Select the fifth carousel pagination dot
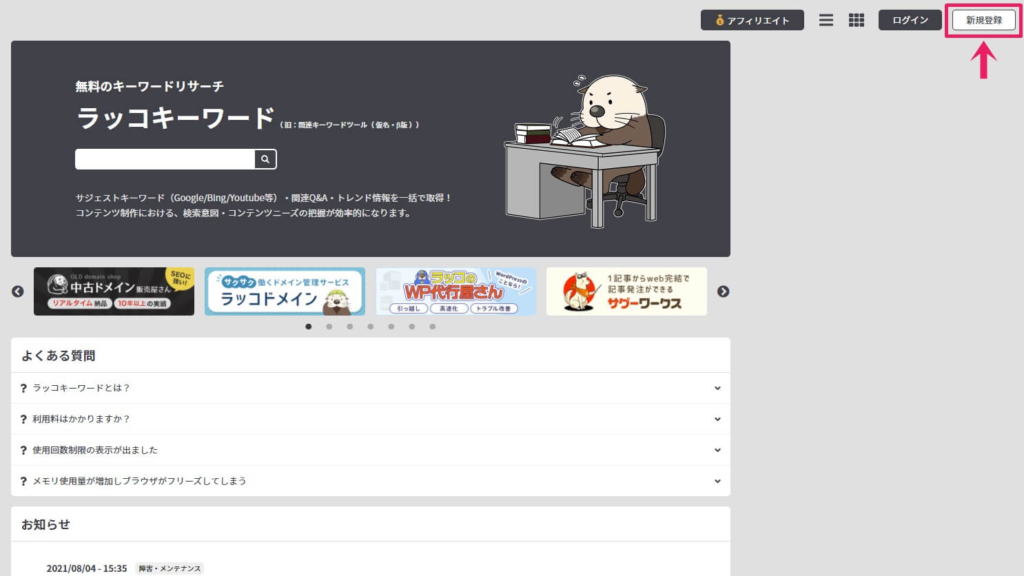1024x576 pixels. pos(391,327)
